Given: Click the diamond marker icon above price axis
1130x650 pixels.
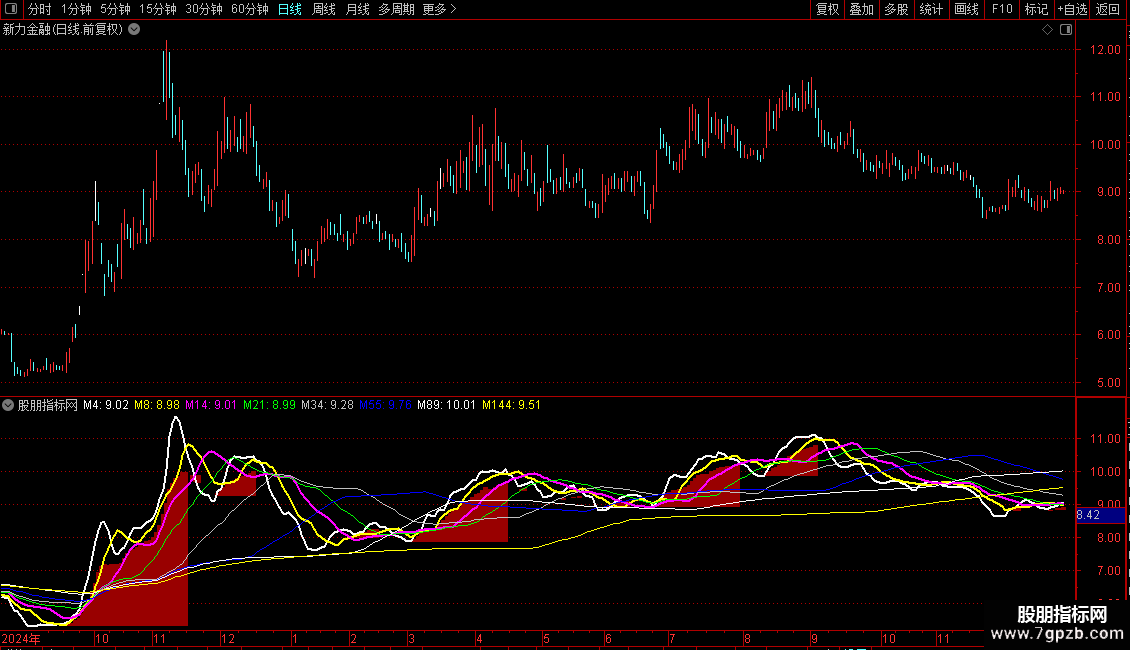Looking at the screenshot, I should pos(1047,30).
